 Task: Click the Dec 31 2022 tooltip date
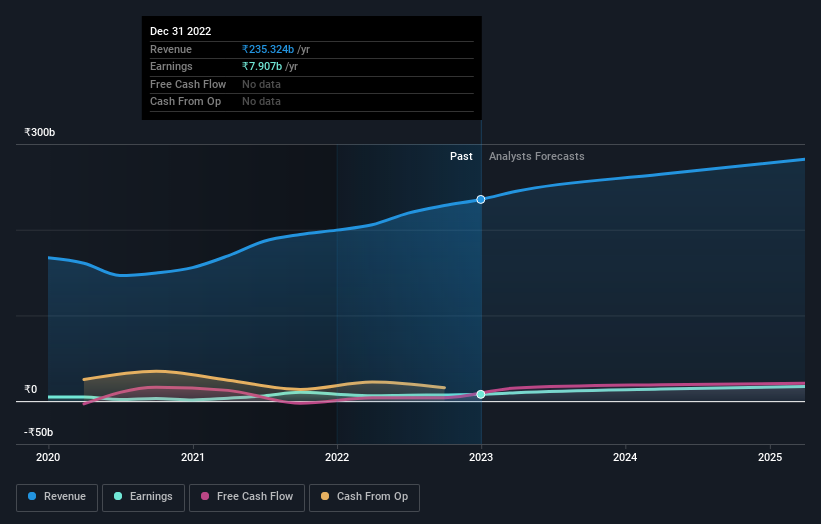[181, 31]
